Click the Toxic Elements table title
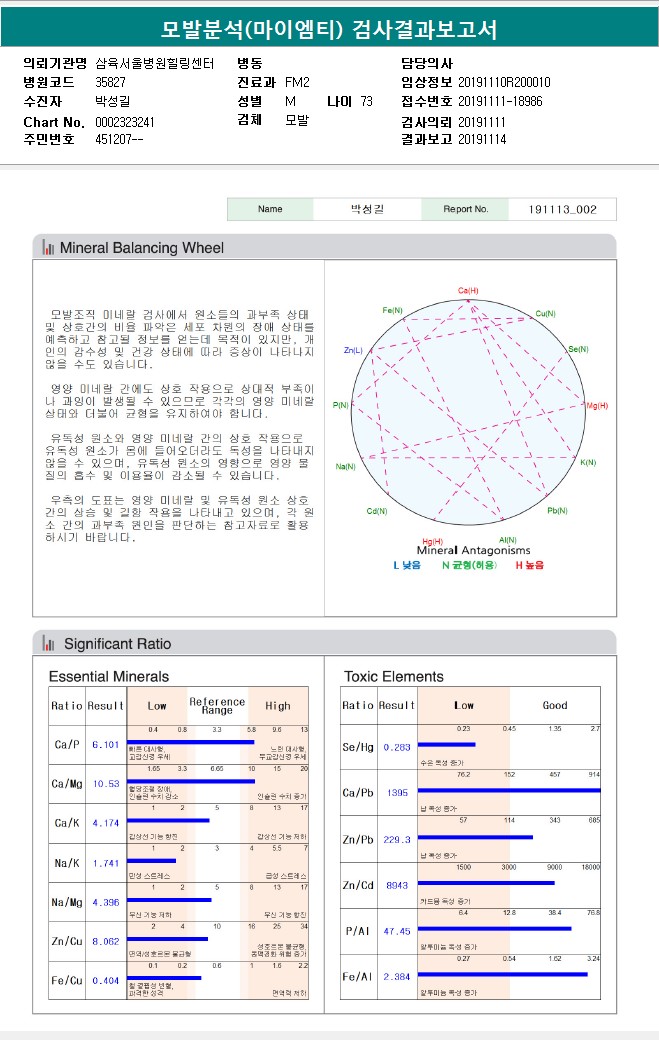The height and width of the screenshot is (1040, 659). 394,676
